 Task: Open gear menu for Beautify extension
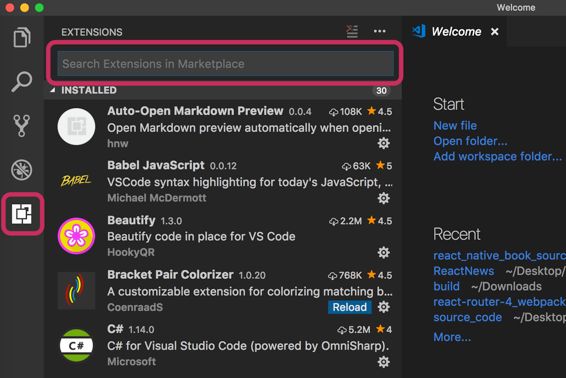point(383,252)
